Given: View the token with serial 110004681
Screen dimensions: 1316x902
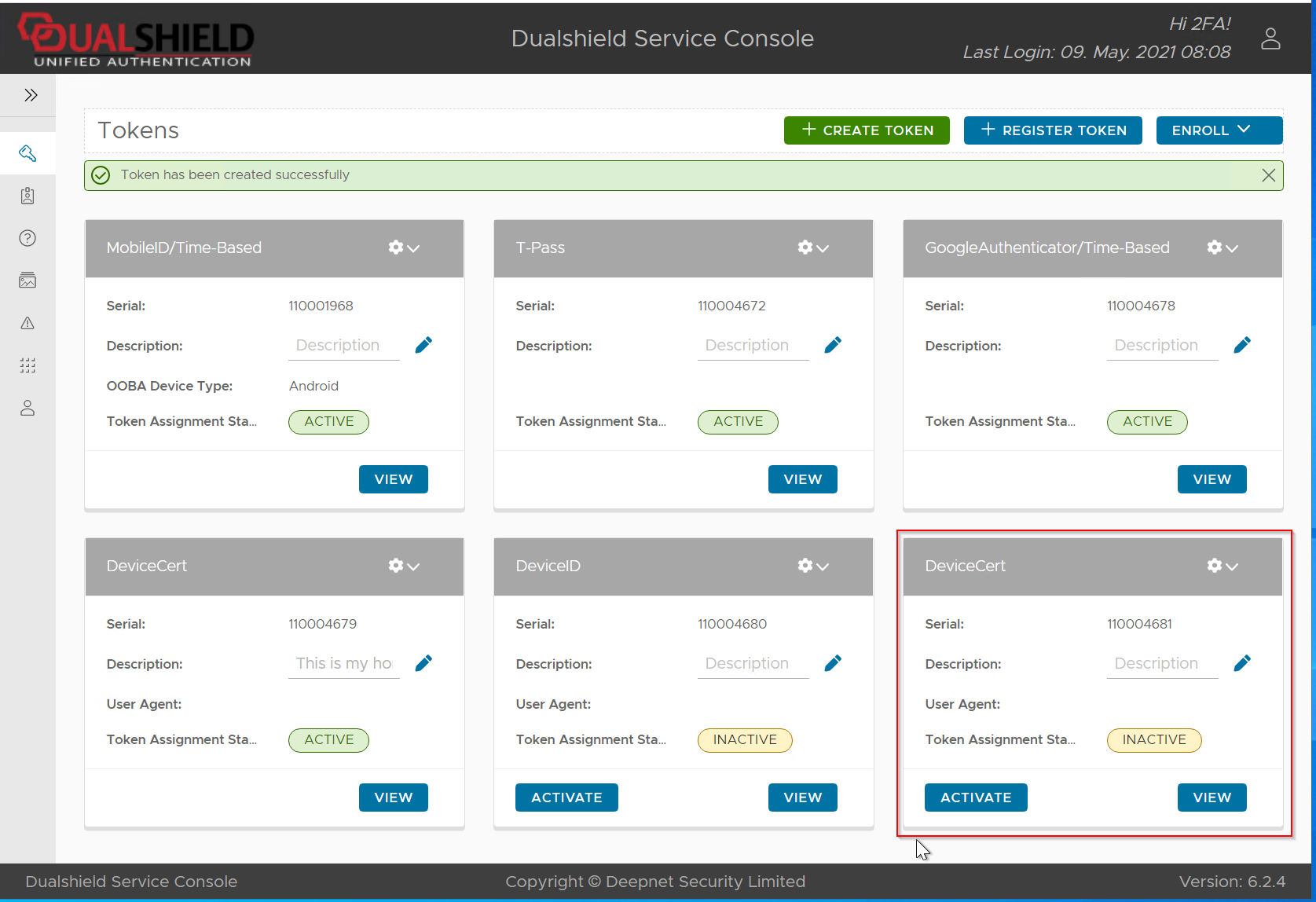Looking at the screenshot, I should (x=1212, y=797).
